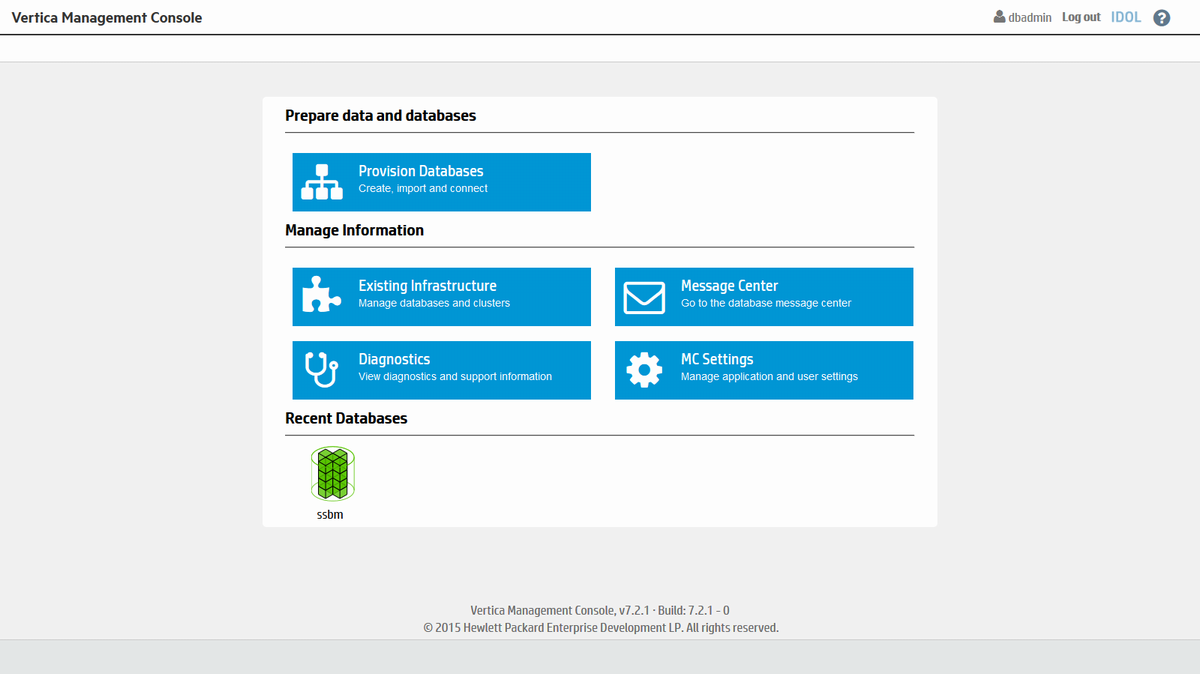The image size is (1200, 674).
Task: Click "Go to the database message center" text
Action: click(x=766, y=303)
